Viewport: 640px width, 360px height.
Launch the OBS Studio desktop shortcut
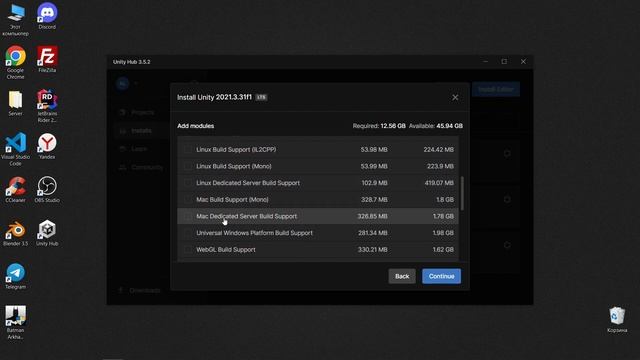click(x=47, y=189)
